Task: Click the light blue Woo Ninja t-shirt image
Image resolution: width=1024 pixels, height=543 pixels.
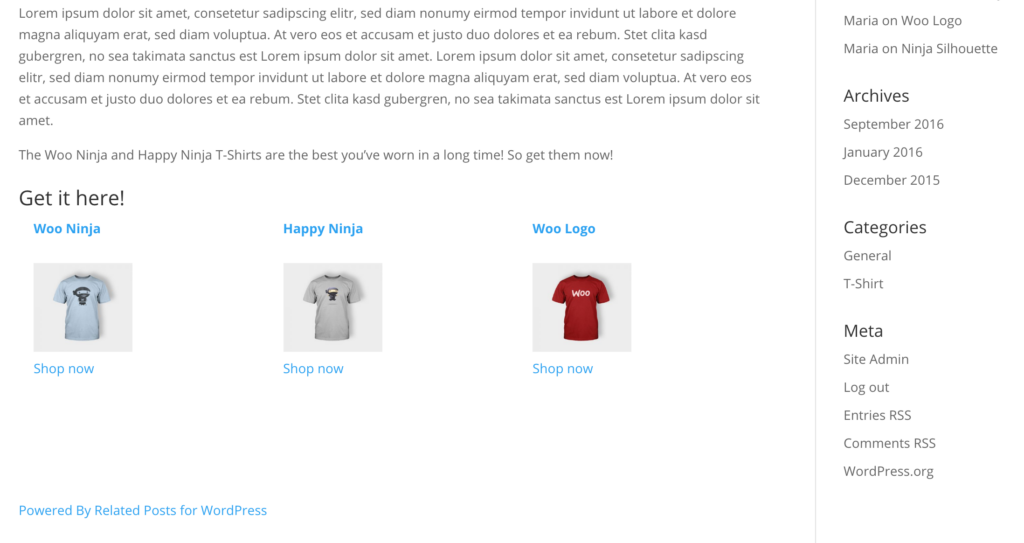Action: (x=83, y=307)
